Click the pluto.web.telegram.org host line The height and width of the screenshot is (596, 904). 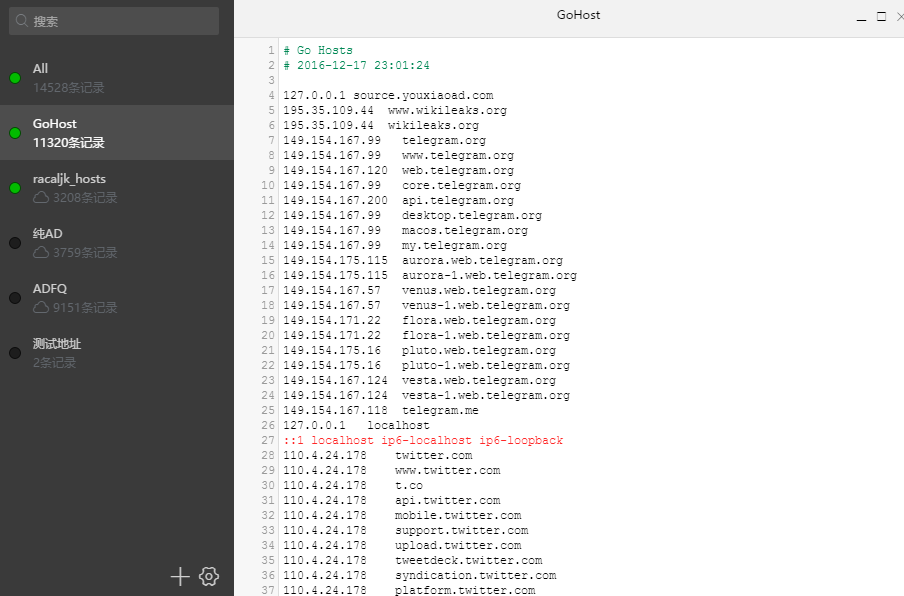(x=420, y=350)
